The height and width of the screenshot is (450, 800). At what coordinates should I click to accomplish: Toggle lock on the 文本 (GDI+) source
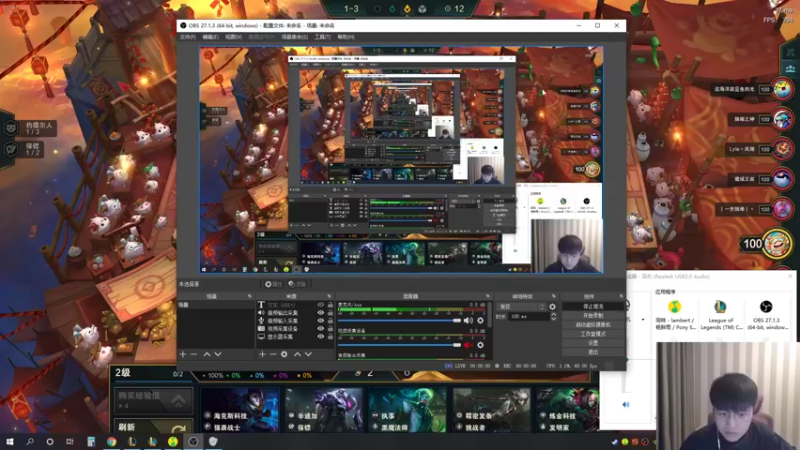coord(330,305)
